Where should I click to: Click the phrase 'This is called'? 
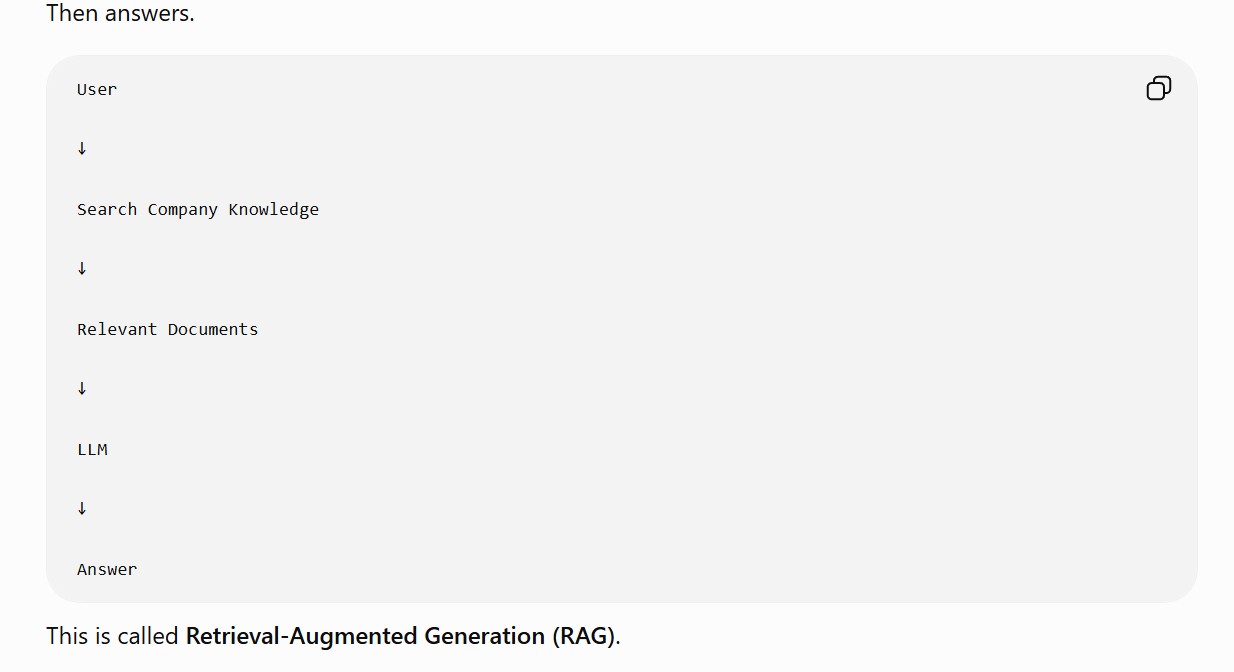[x=113, y=636]
